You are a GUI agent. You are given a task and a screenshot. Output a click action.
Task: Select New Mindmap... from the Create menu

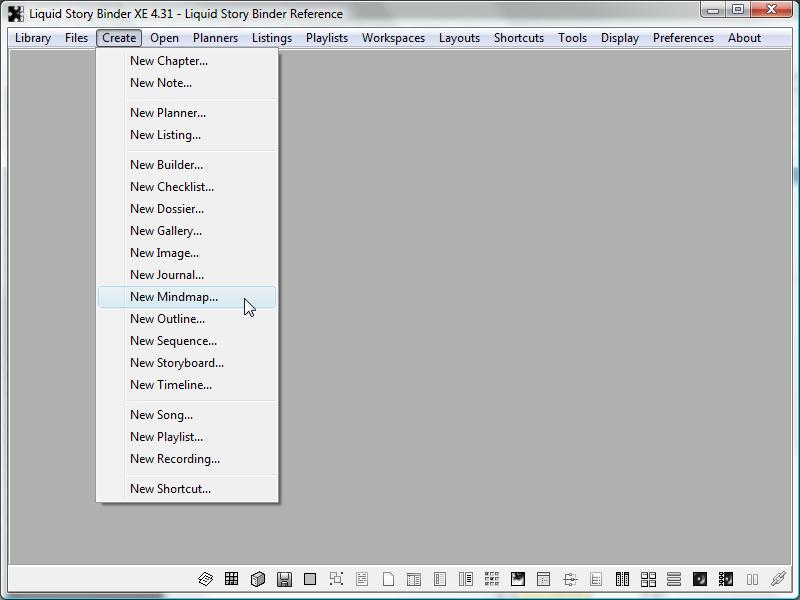pyautogui.click(x=174, y=297)
